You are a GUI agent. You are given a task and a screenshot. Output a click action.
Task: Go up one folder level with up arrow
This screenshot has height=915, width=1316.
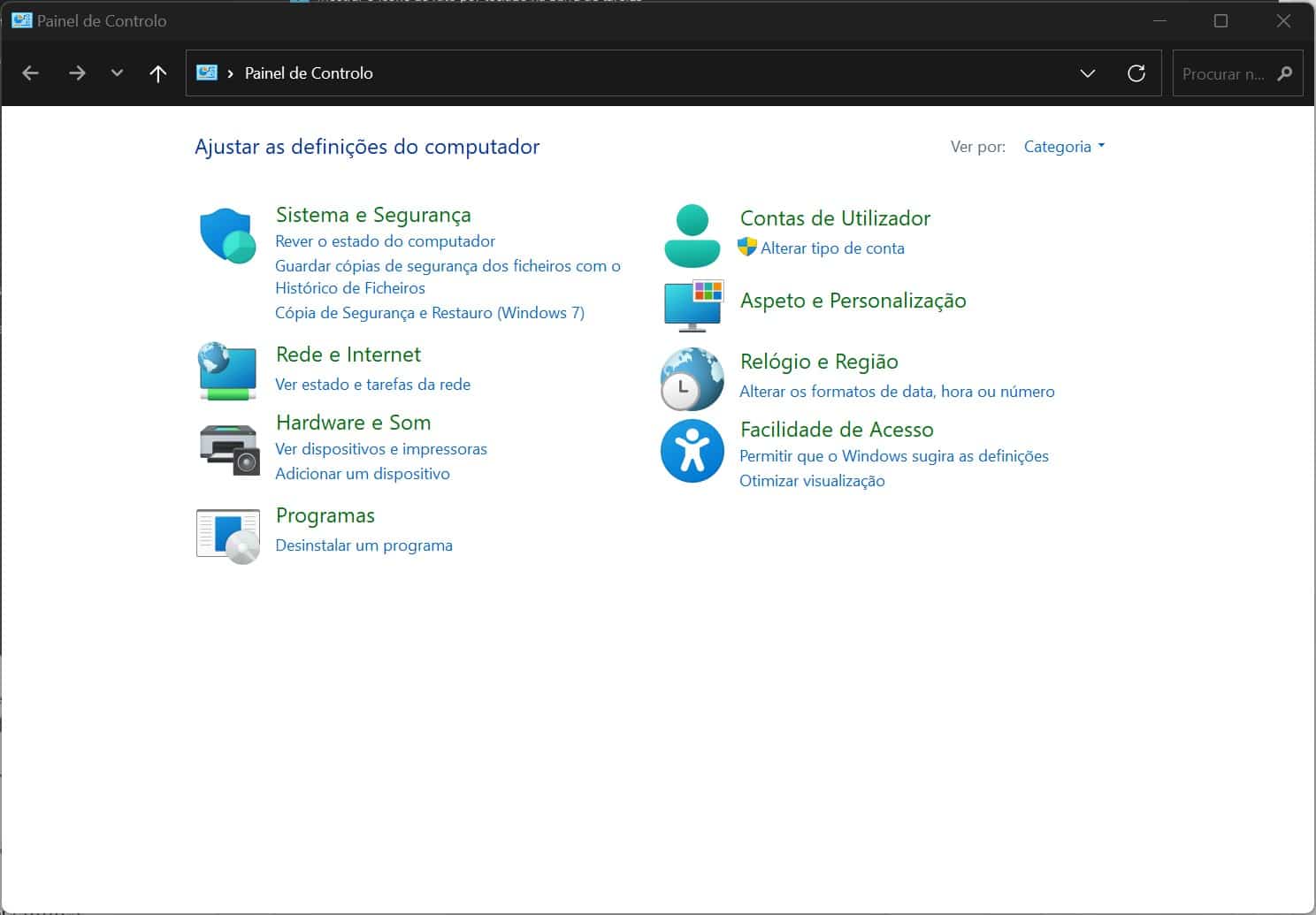pyautogui.click(x=158, y=73)
